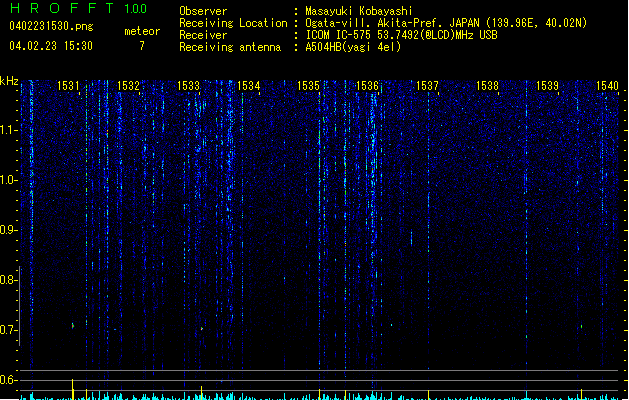
Task: Click the meteor label
Action: click(x=142, y=31)
